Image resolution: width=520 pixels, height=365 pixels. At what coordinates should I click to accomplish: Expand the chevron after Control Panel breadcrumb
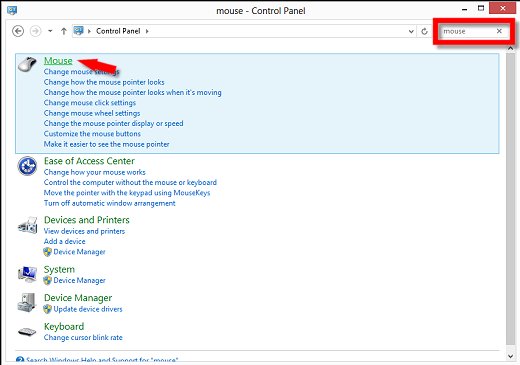(x=147, y=31)
